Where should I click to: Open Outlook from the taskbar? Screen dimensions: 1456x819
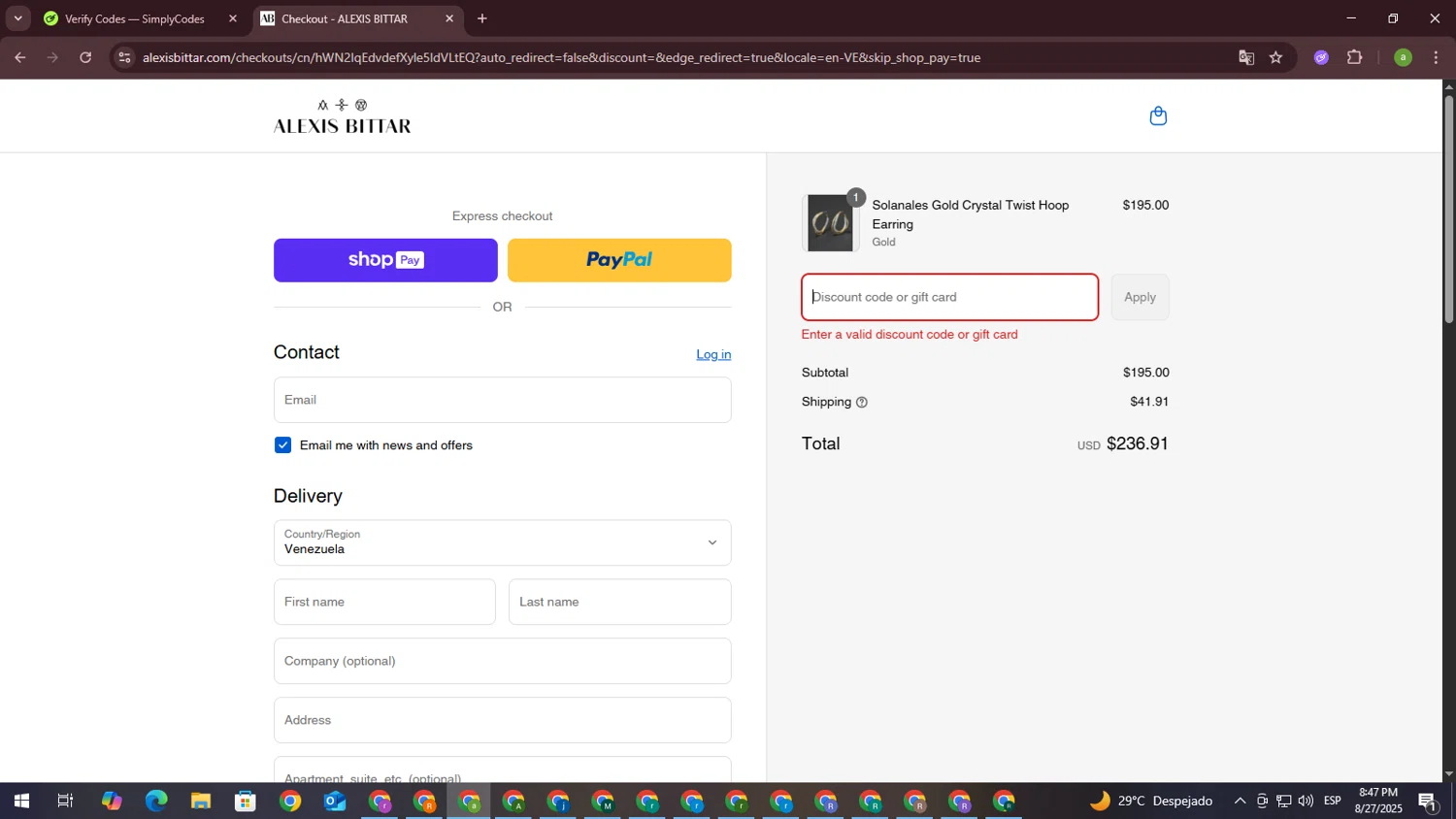tap(335, 802)
